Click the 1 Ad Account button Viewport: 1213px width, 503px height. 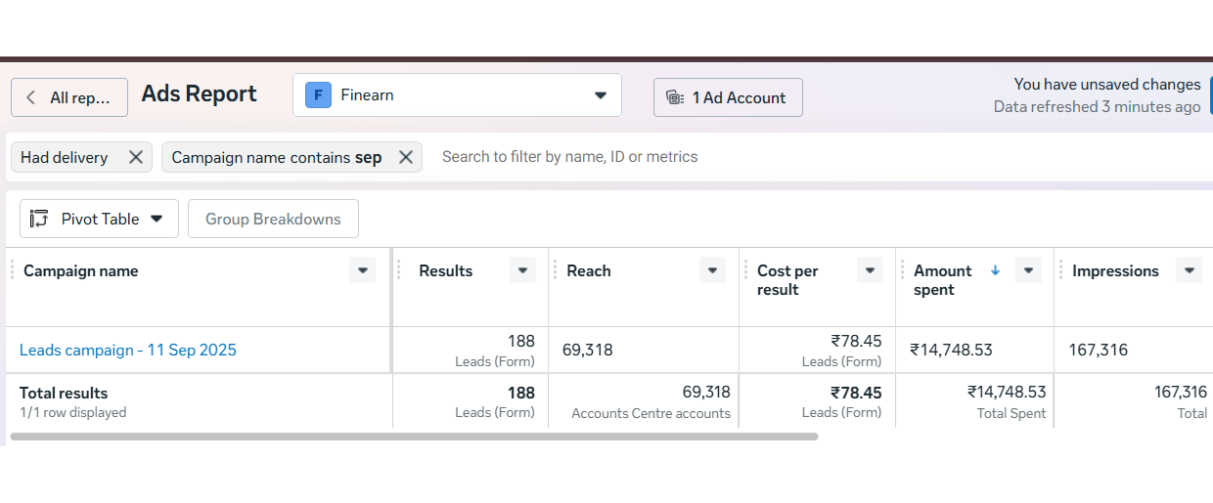[x=727, y=97]
